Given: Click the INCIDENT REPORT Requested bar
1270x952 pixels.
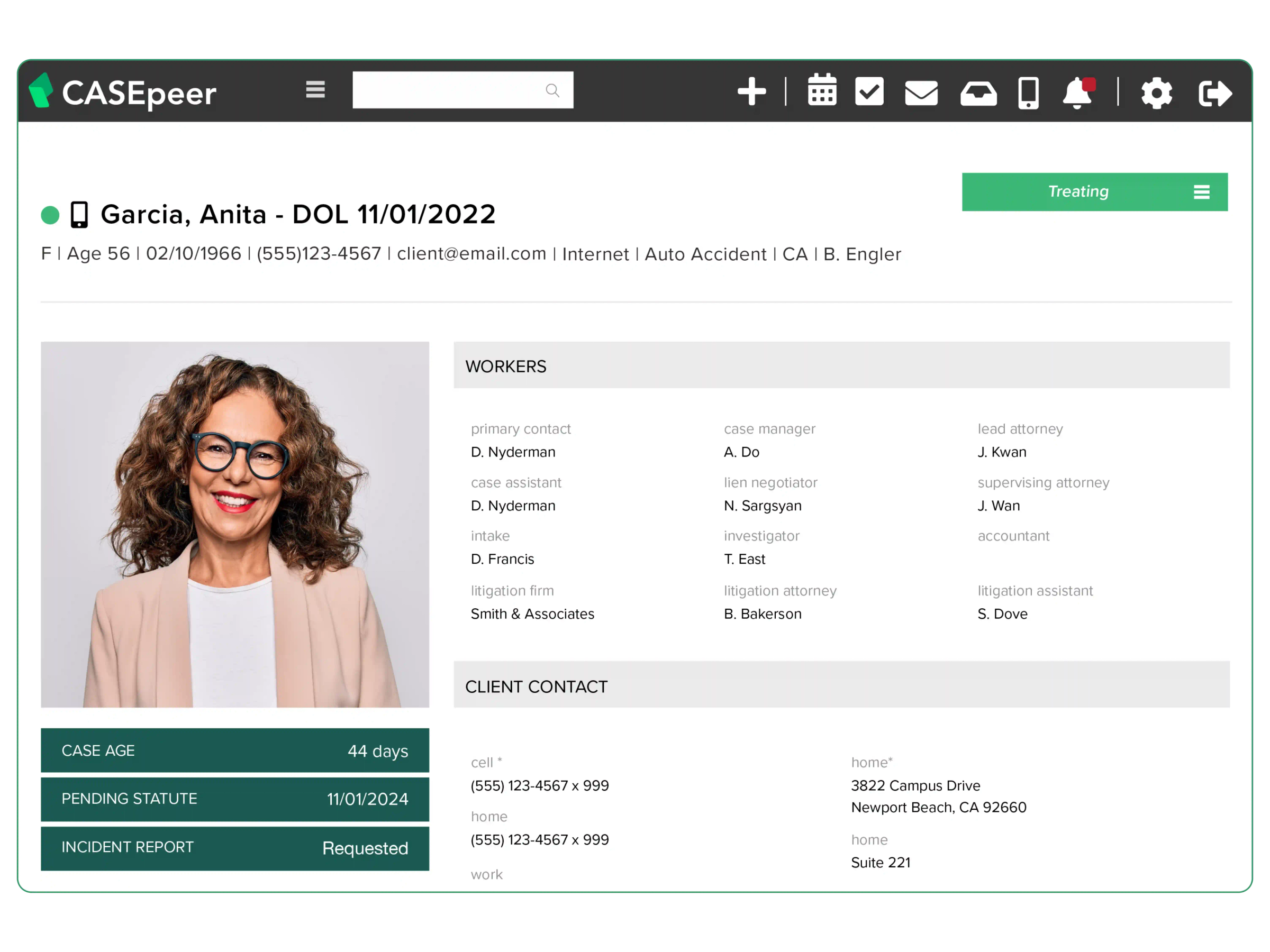Looking at the screenshot, I should pos(235,848).
